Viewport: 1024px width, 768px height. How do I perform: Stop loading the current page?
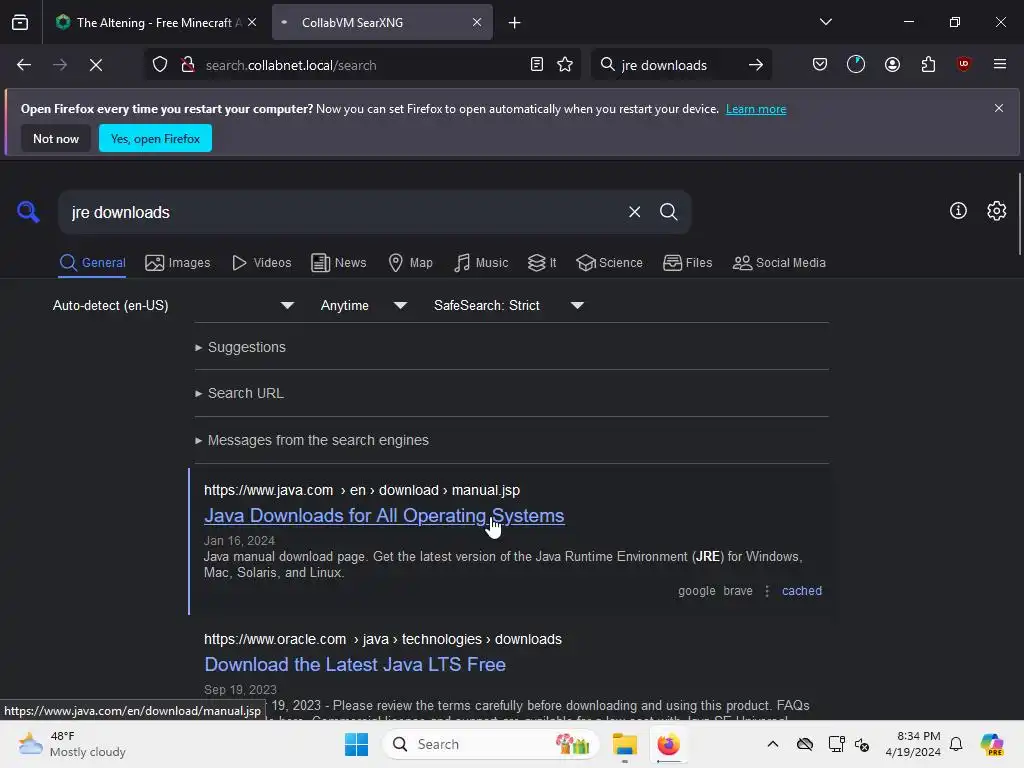[x=95, y=65]
